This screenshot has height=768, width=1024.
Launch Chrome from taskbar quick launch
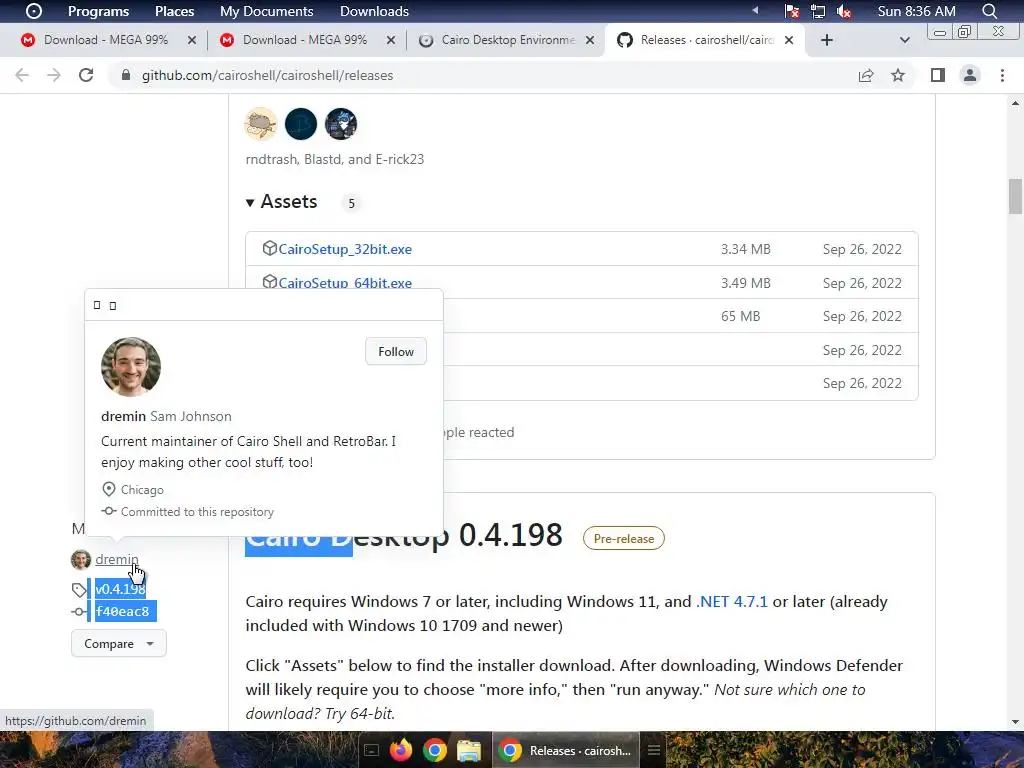(x=434, y=750)
